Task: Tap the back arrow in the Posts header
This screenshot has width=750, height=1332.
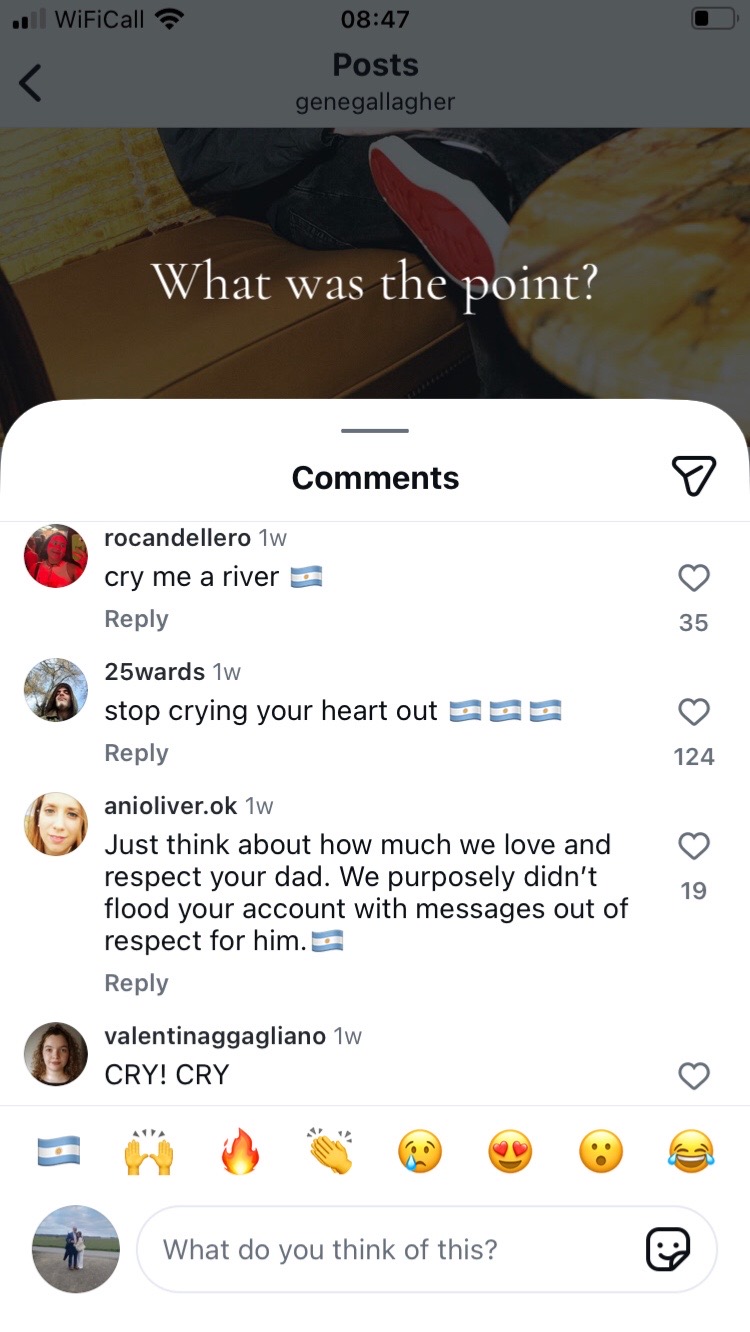Action: click(31, 83)
